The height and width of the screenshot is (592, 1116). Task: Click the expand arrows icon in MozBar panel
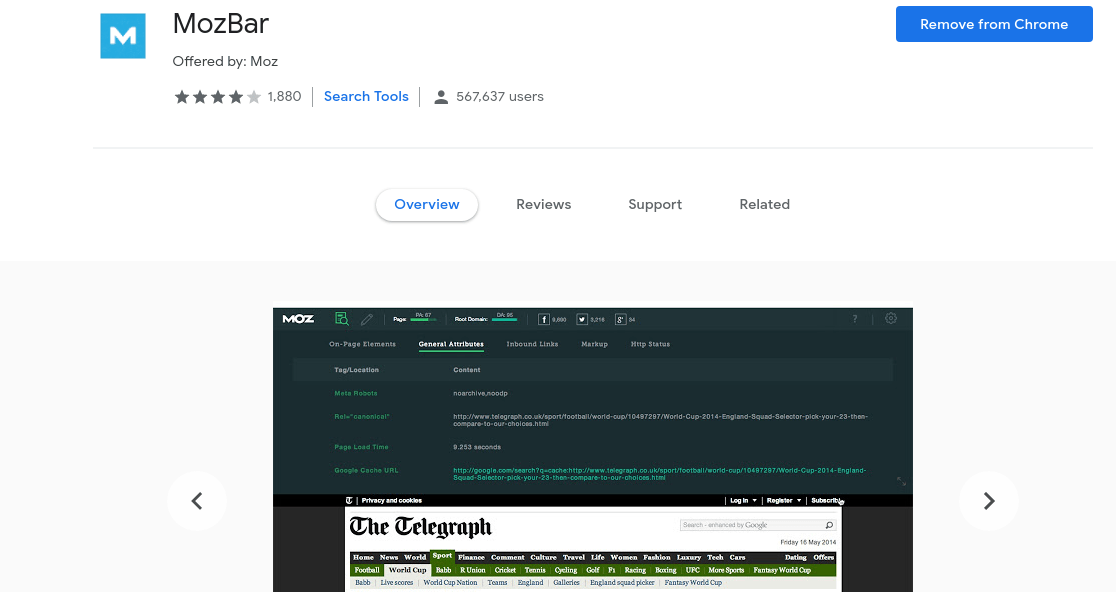pyautogui.click(x=901, y=482)
